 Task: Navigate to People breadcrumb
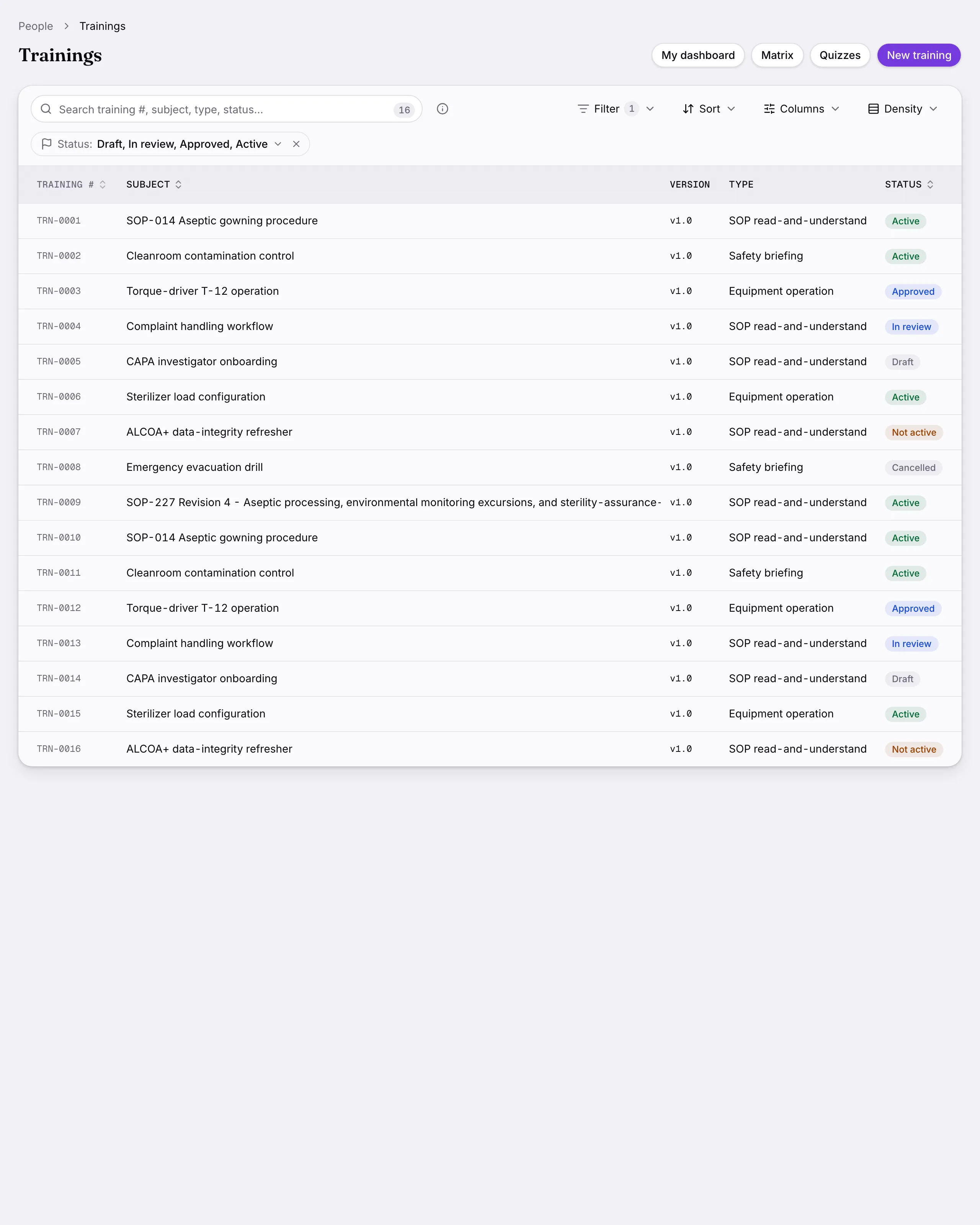point(36,26)
